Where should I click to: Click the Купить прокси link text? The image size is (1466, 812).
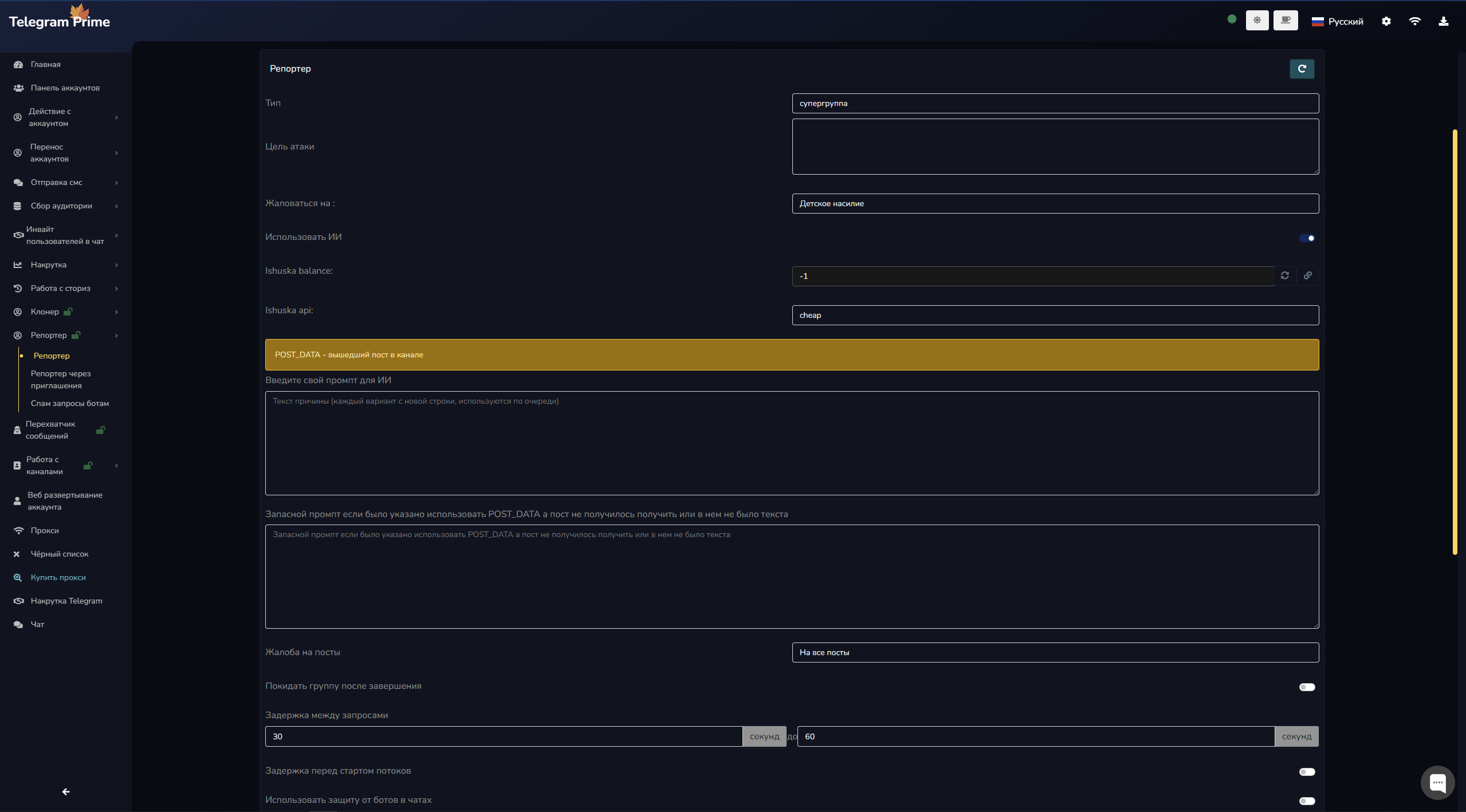(58, 578)
